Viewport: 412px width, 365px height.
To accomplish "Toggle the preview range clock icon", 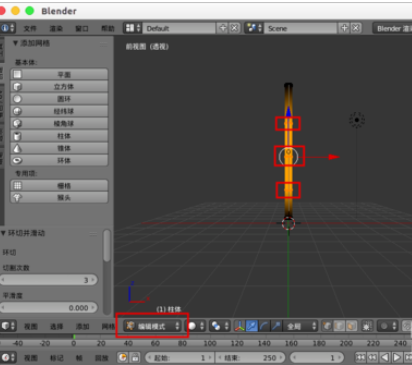I will 123,357.
